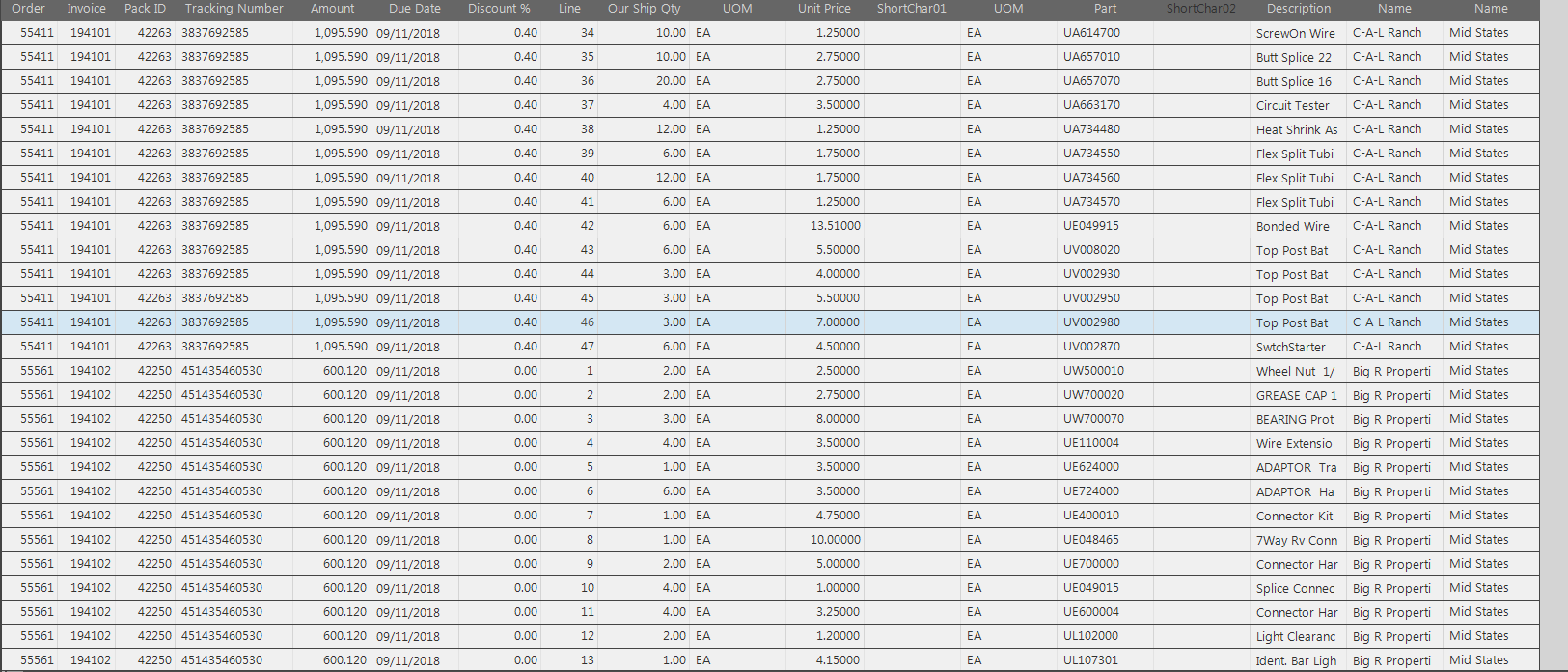Click description Bonded Wire
The width and height of the screenshot is (1568, 672).
(1293, 226)
